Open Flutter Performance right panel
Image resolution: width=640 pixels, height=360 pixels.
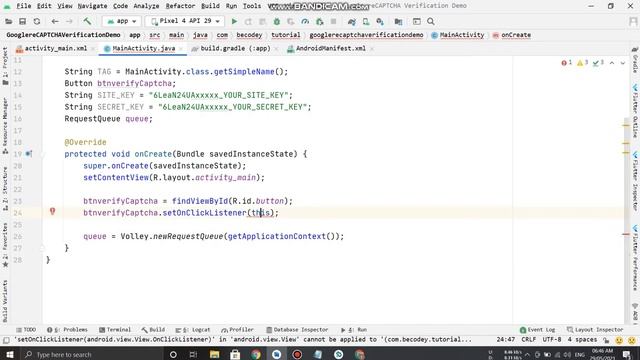tap(635, 258)
